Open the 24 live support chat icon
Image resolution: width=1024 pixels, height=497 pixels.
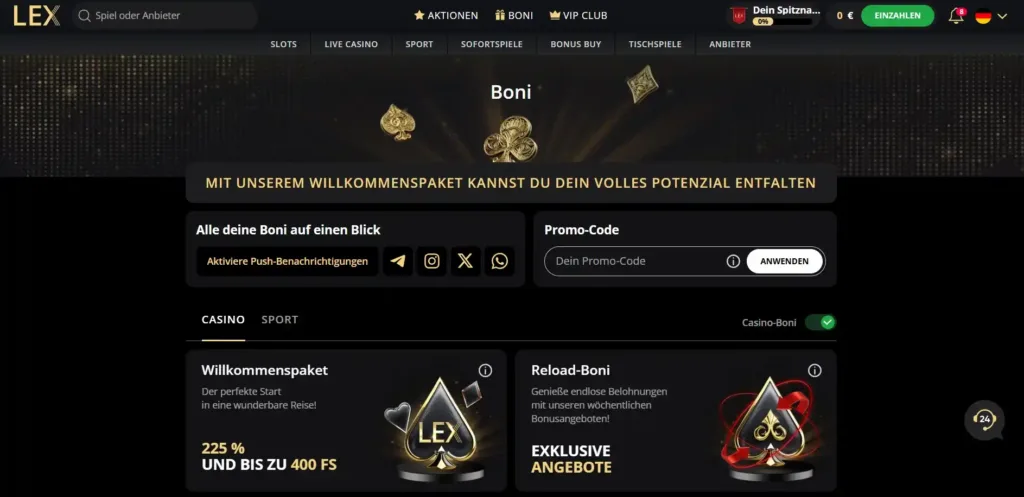click(984, 419)
